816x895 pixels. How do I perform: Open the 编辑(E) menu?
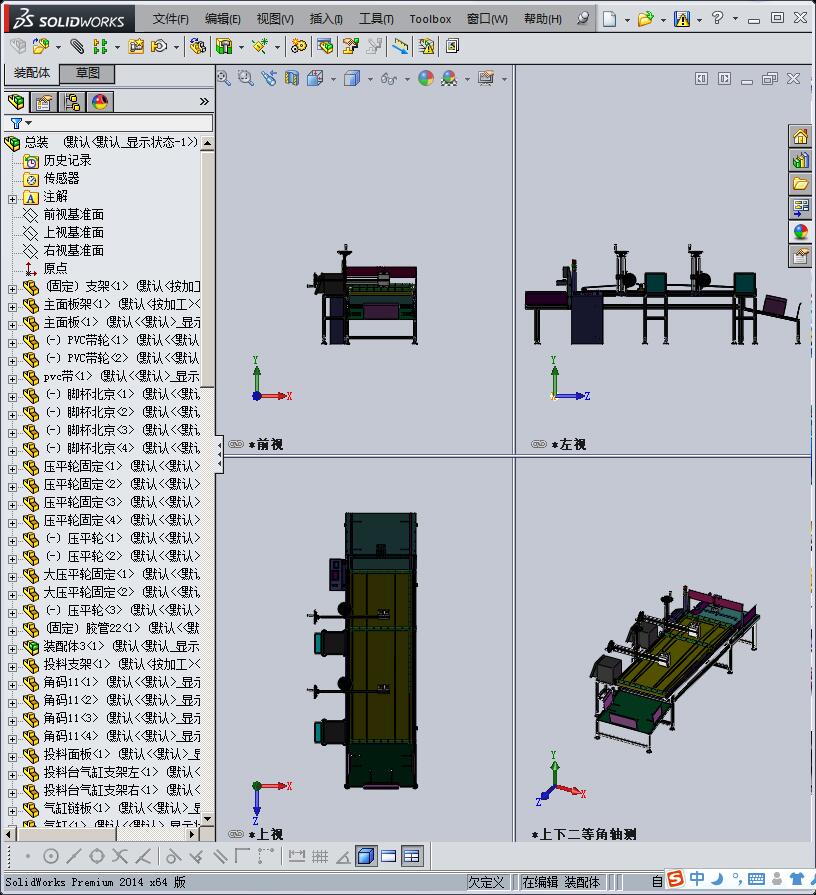click(x=223, y=19)
